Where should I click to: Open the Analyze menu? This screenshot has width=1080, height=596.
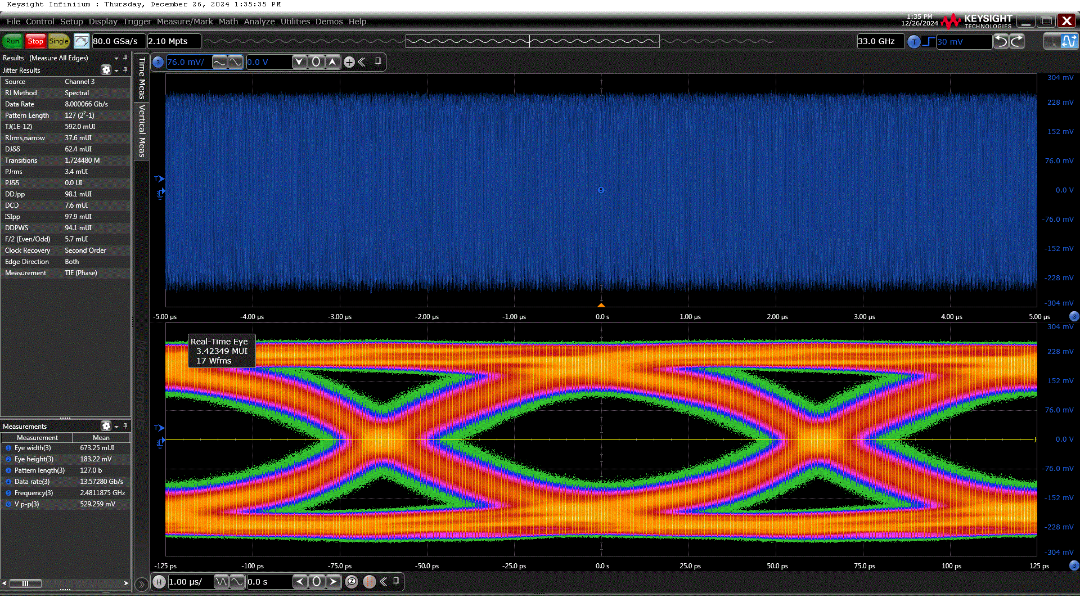[x=260, y=21]
